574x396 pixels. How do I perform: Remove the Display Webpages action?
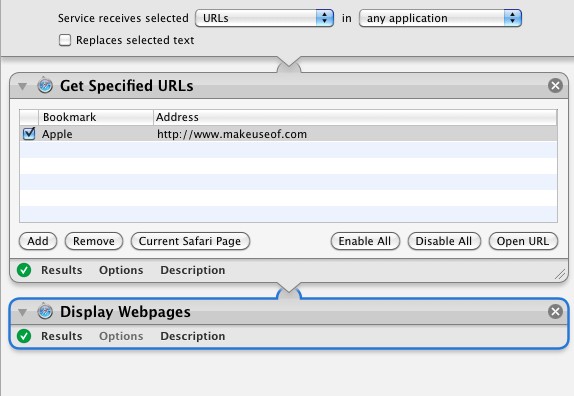coord(555,312)
